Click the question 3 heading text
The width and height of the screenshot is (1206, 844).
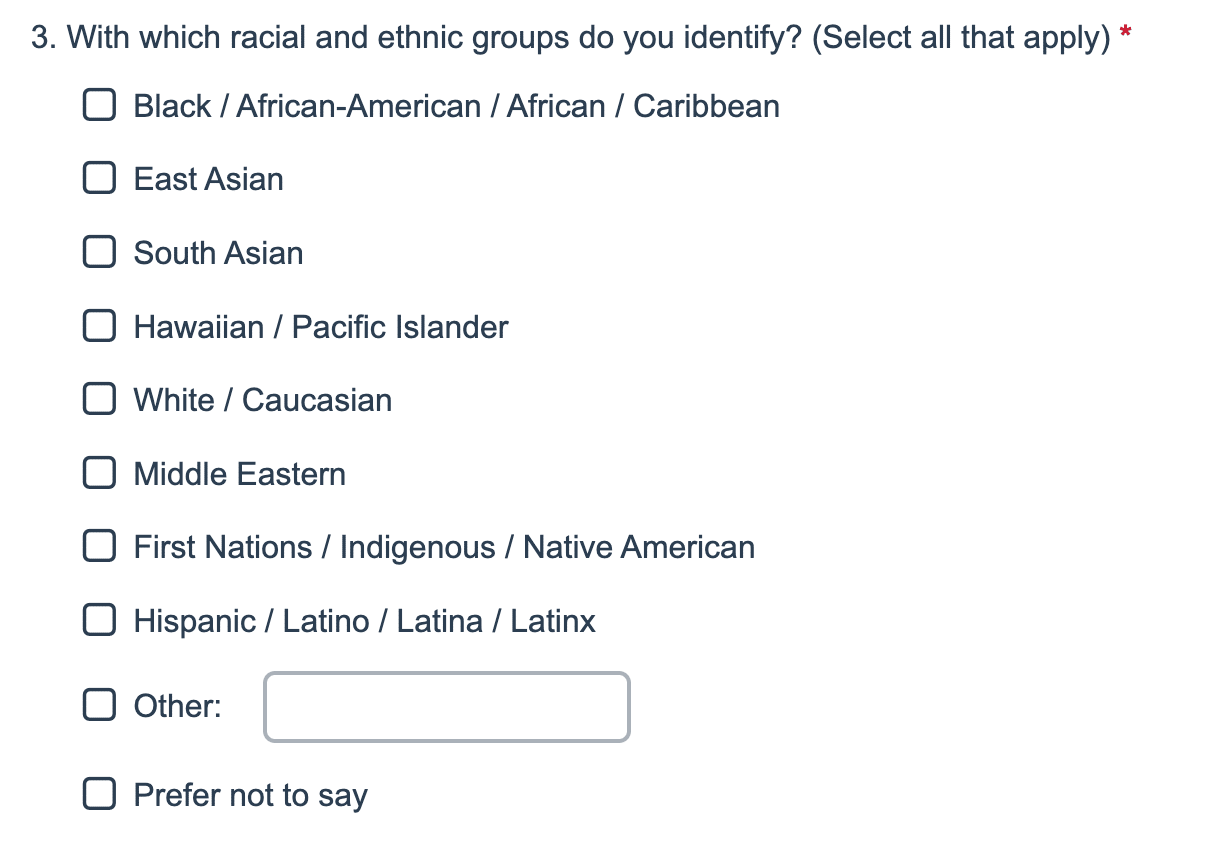(571, 39)
